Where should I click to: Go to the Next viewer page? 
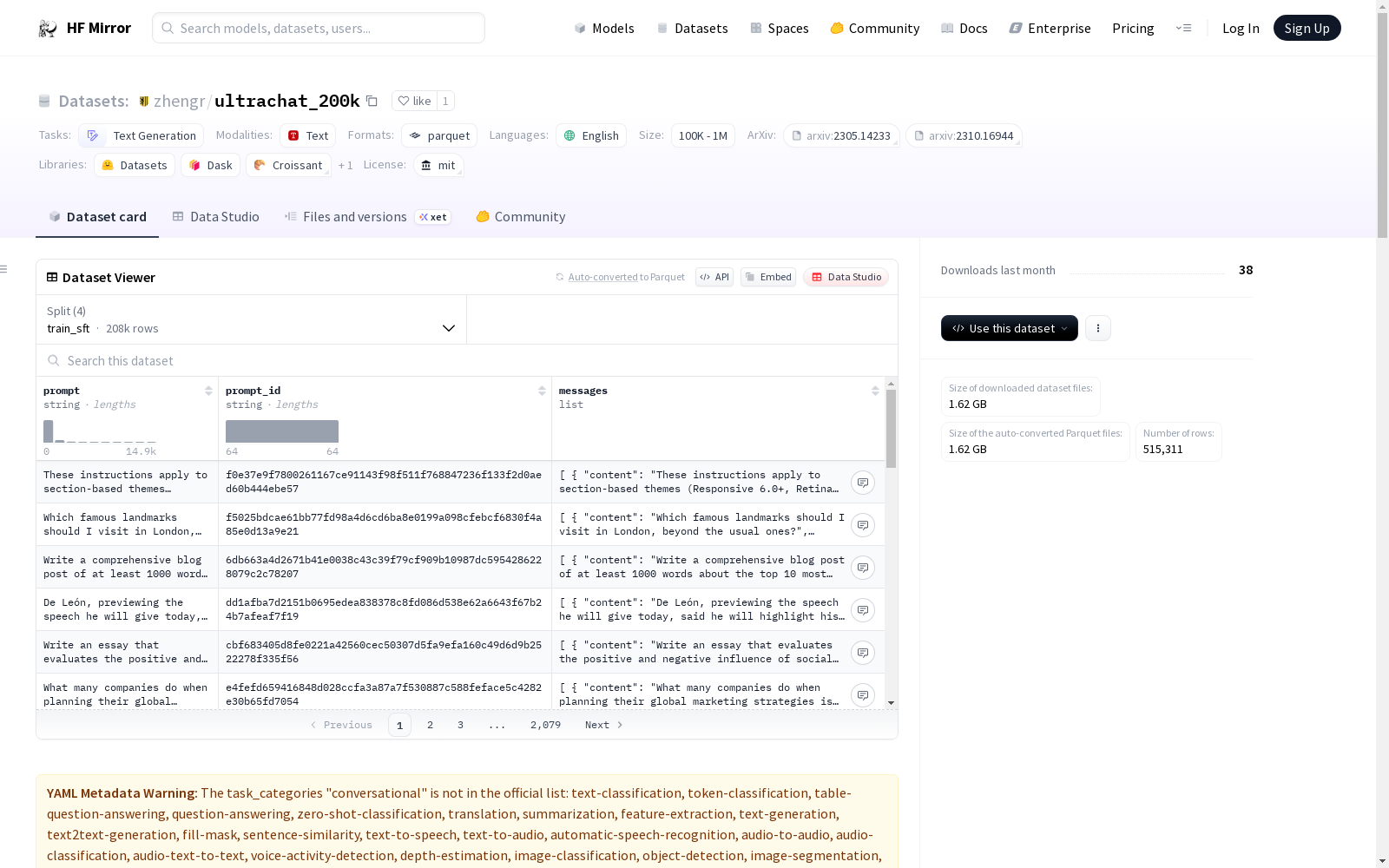click(604, 725)
